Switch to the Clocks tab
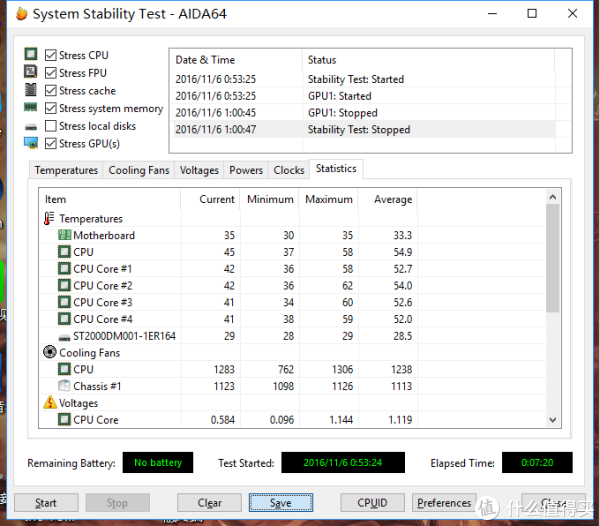 (x=289, y=170)
